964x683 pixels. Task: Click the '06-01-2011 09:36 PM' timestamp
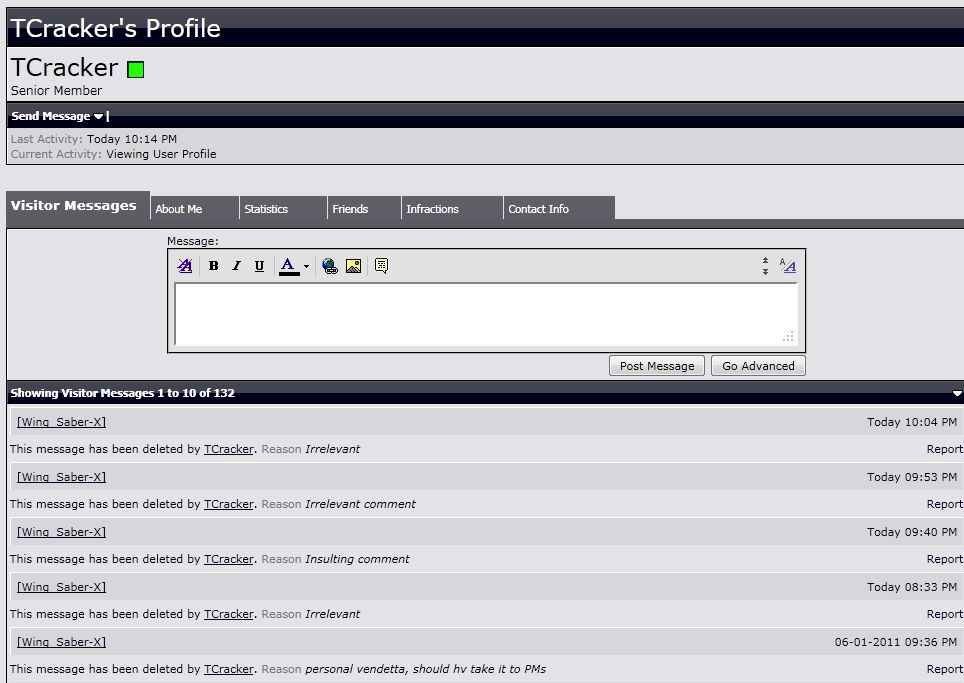(896, 642)
